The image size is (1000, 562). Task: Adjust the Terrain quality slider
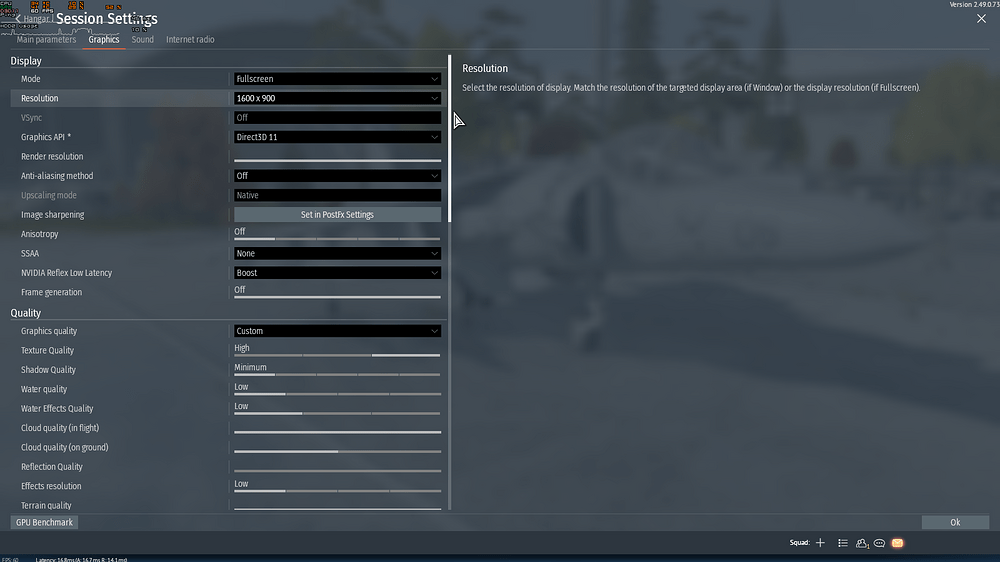(337, 508)
